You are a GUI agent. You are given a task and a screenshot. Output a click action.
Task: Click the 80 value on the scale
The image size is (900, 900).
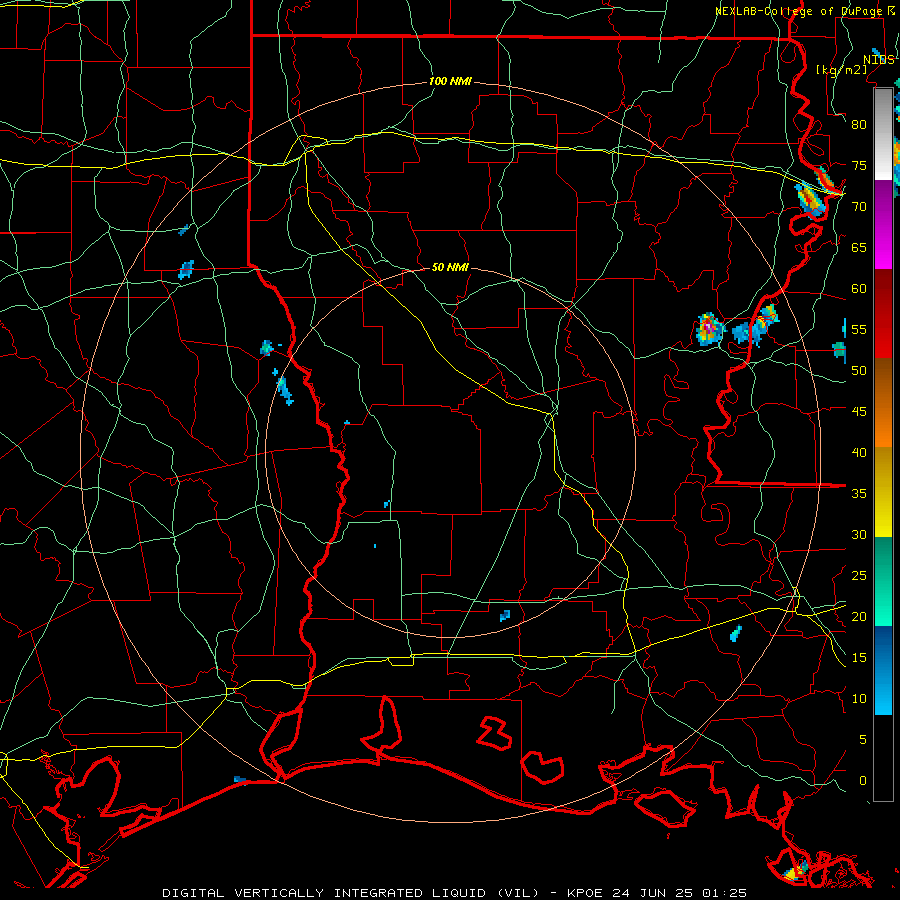click(859, 125)
